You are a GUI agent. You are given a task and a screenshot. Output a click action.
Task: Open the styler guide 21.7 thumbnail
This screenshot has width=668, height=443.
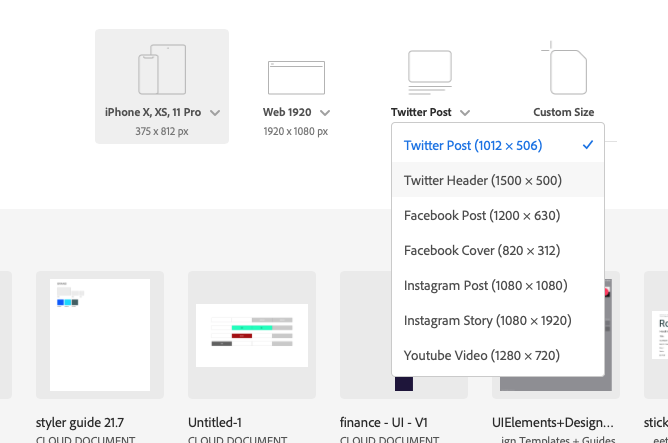pyautogui.click(x=100, y=335)
